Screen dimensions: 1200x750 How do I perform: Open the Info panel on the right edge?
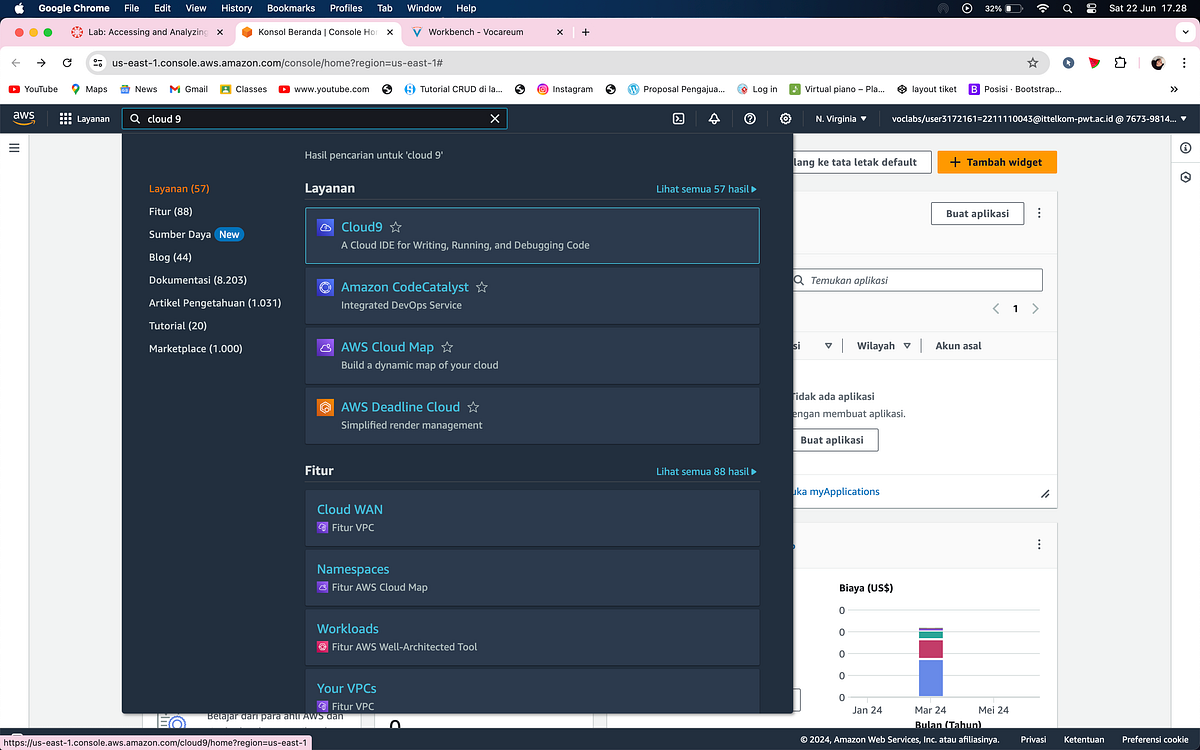(x=1185, y=147)
